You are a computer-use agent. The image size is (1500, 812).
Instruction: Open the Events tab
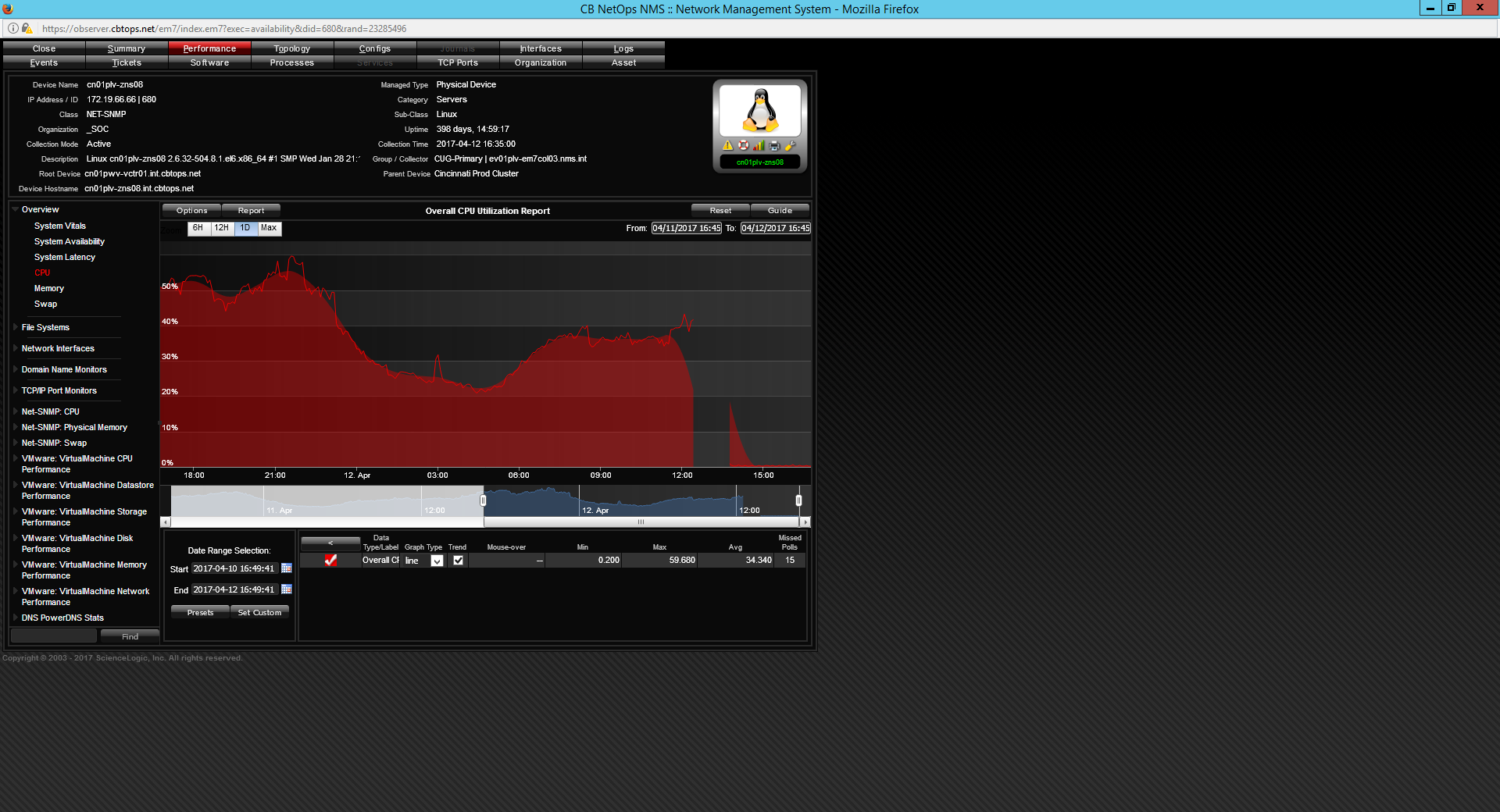tap(44, 62)
